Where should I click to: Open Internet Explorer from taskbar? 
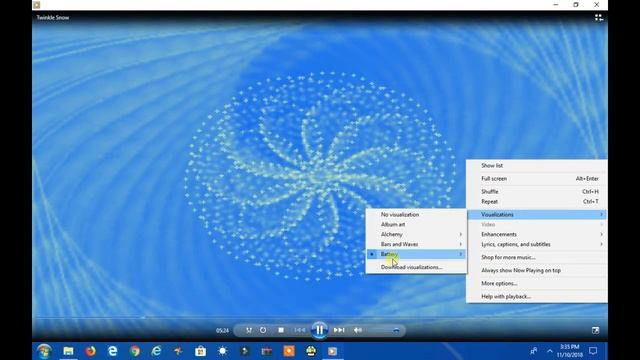[x=156, y=351]
